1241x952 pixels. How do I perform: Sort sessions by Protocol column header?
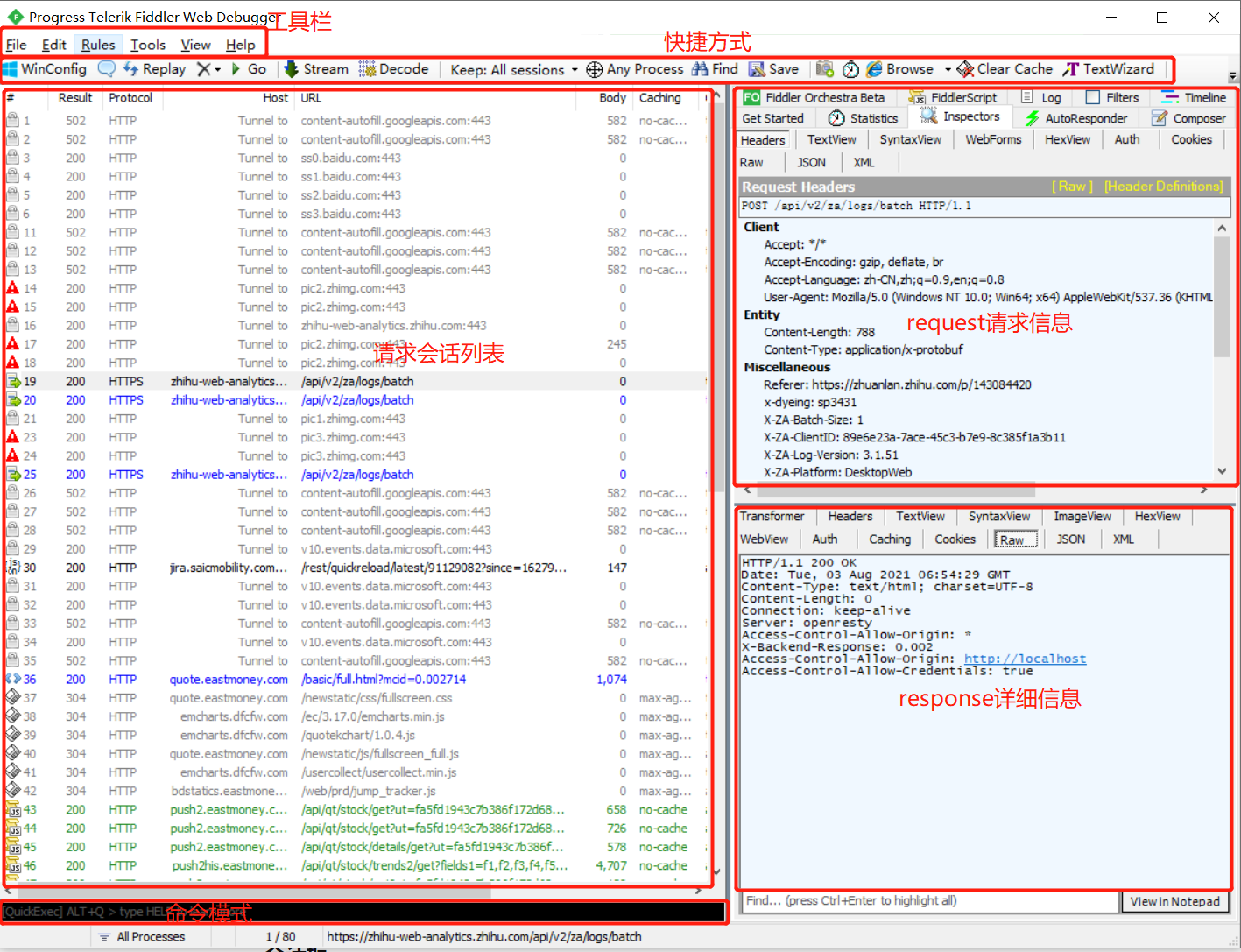point(130,98)
